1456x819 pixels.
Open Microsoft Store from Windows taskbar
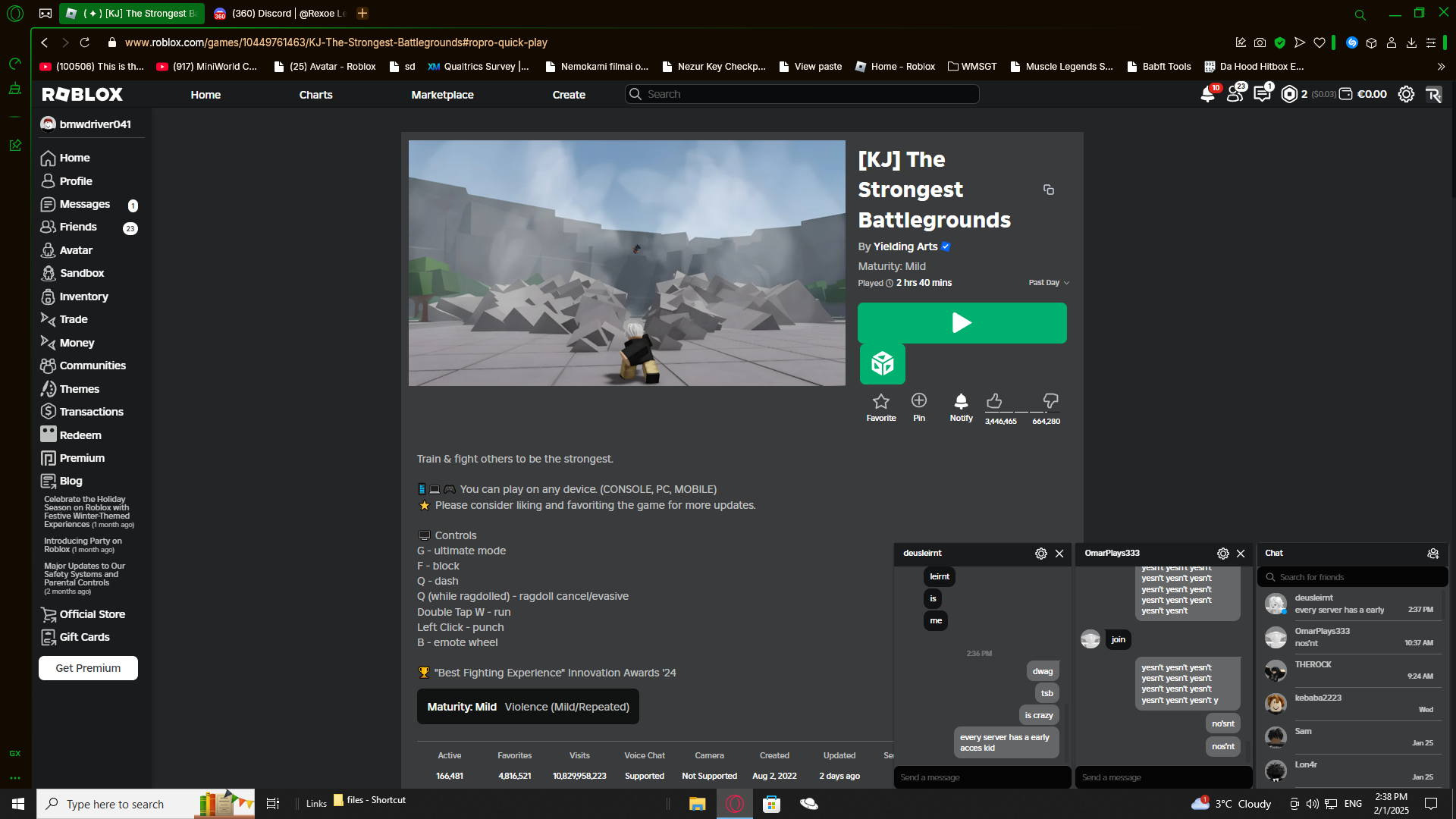pyautogui.click(x=771, y=804)
